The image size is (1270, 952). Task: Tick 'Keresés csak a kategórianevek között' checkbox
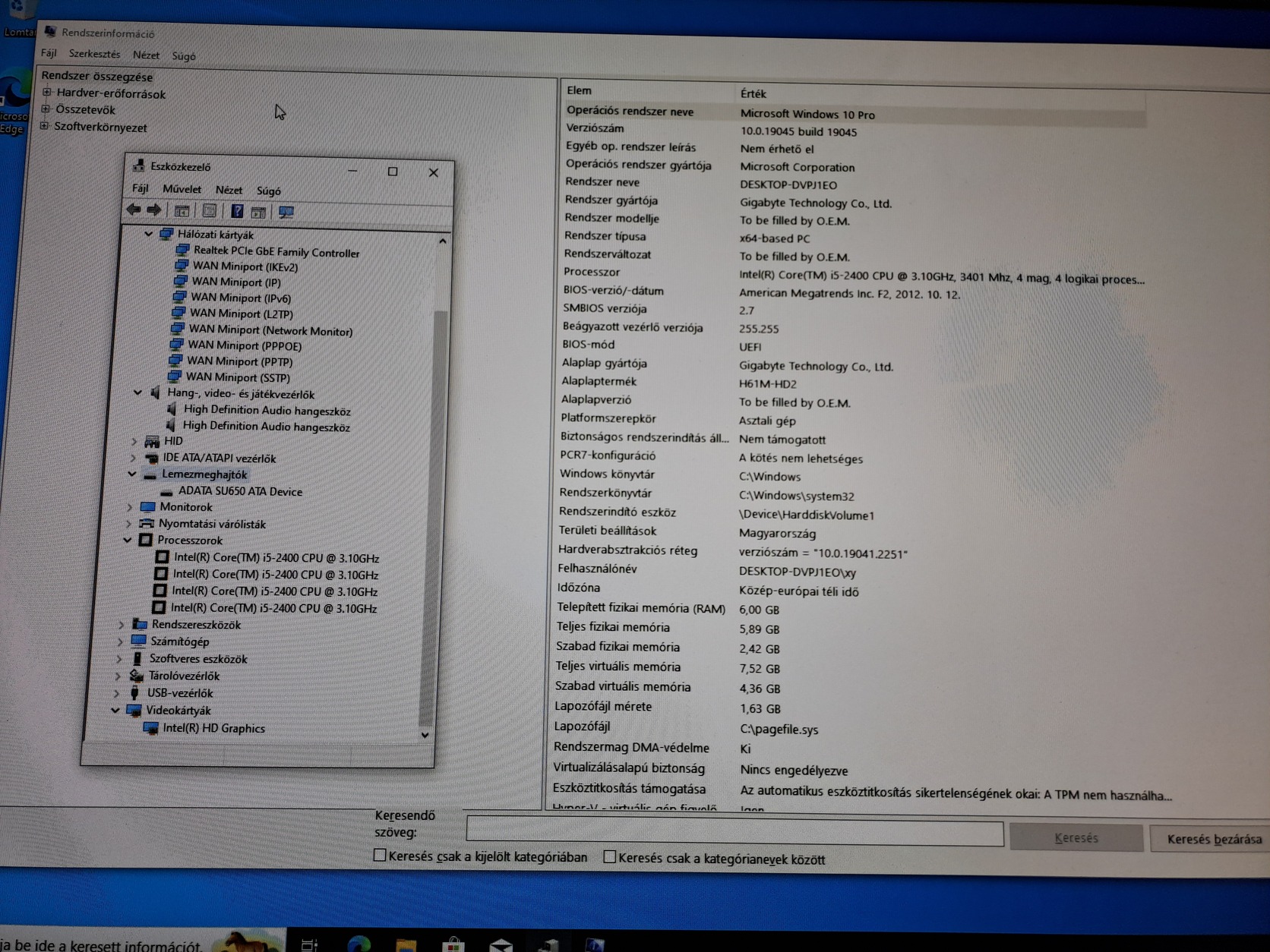(609, 856)
